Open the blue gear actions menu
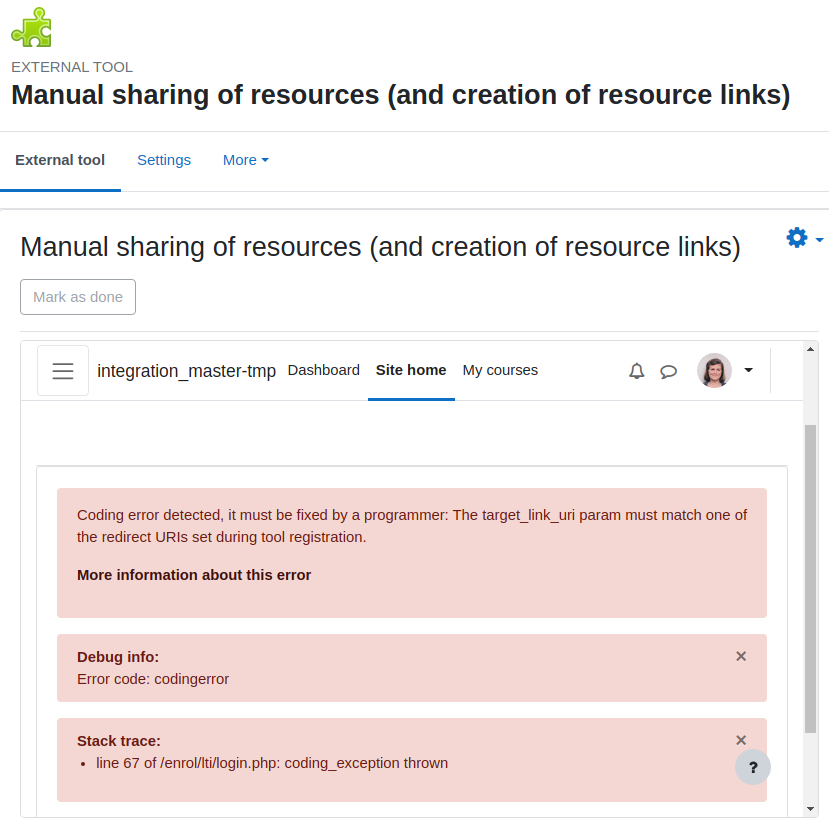The image size is (829, 827). click(x=797, y=237)
